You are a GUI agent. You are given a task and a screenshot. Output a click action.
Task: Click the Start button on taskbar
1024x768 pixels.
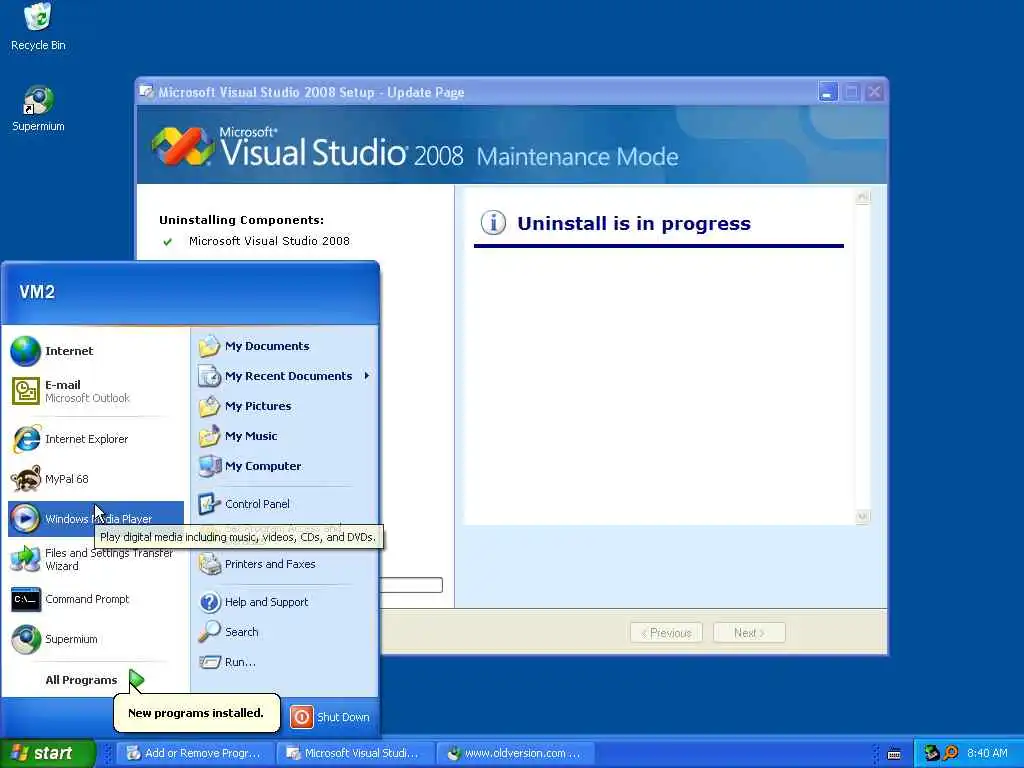coord(47,753)
